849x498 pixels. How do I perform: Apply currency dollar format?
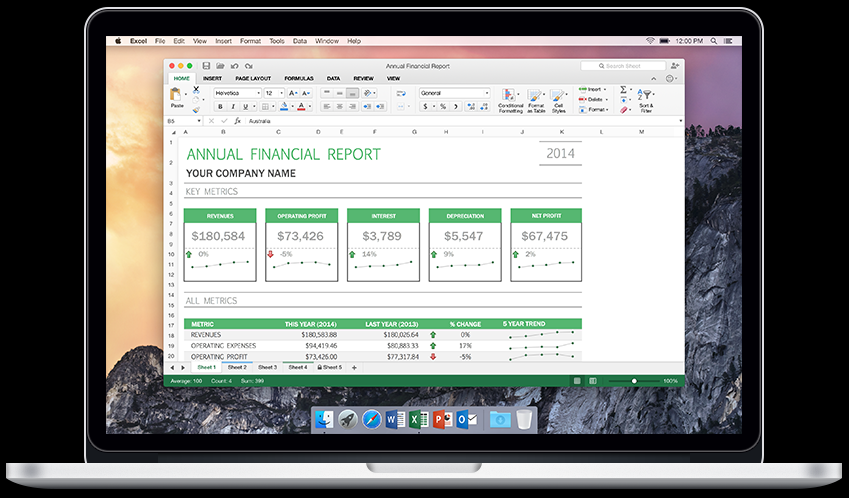[x=426, y=107]
